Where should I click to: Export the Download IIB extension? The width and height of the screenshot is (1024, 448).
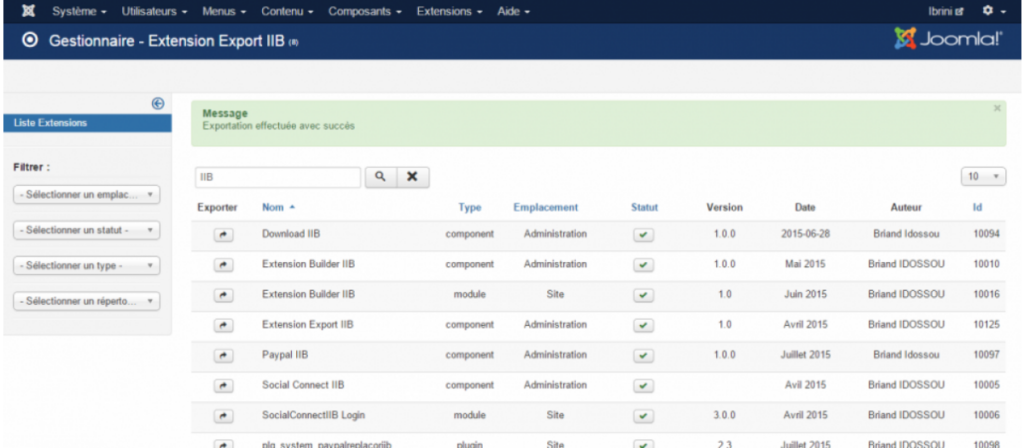(x=223, y=235)
